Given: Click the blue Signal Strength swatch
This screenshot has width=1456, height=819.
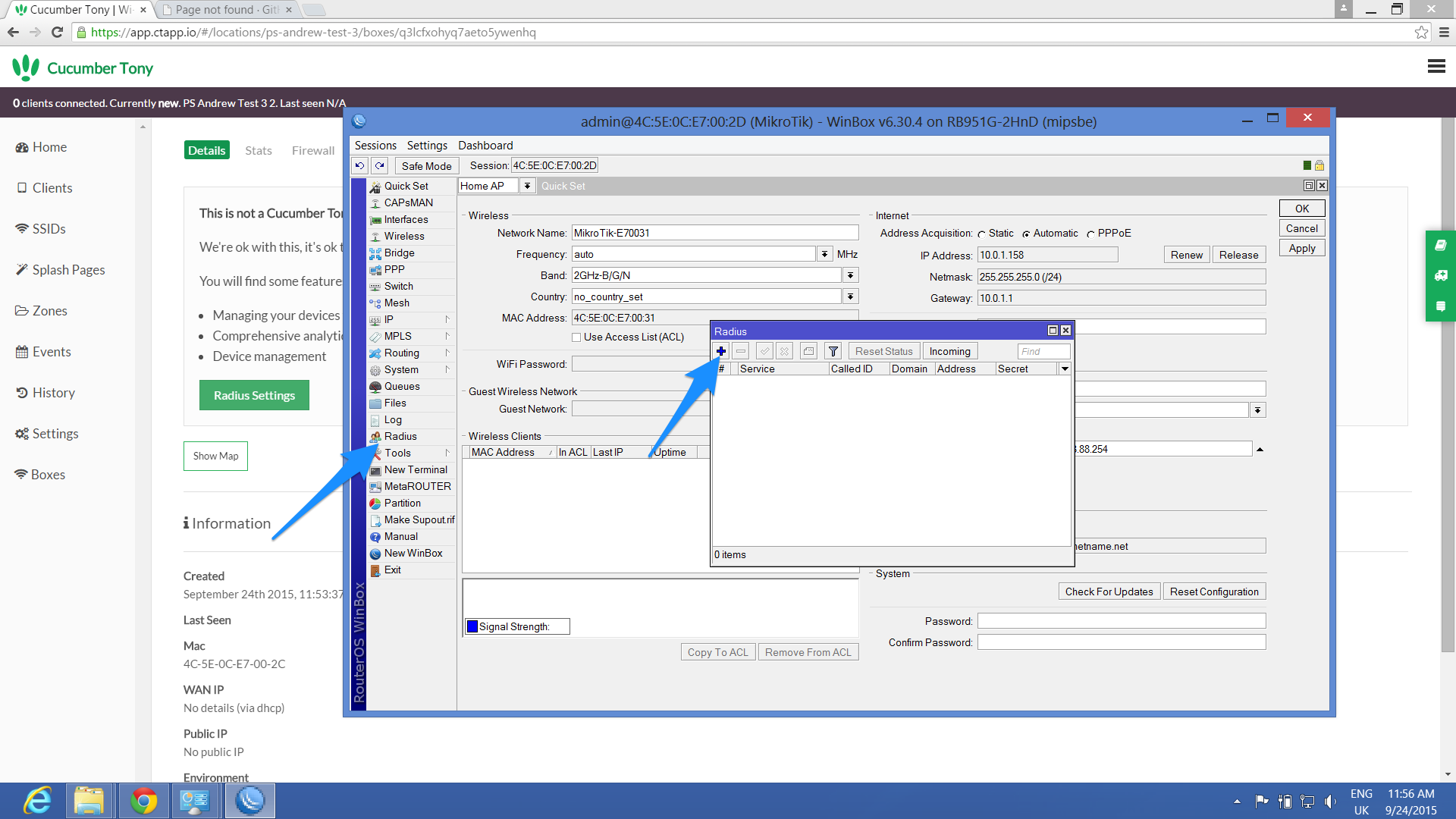Looking at the screenshot, I should [472, 626].
